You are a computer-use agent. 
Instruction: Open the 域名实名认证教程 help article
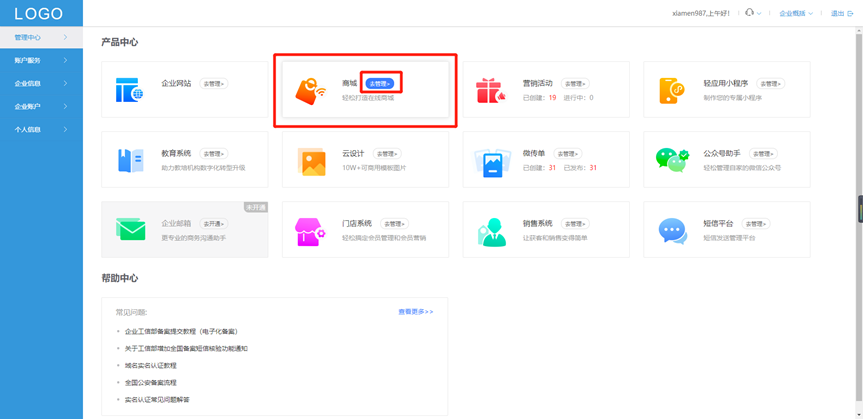pyautogui.click(x=152, y=365)
